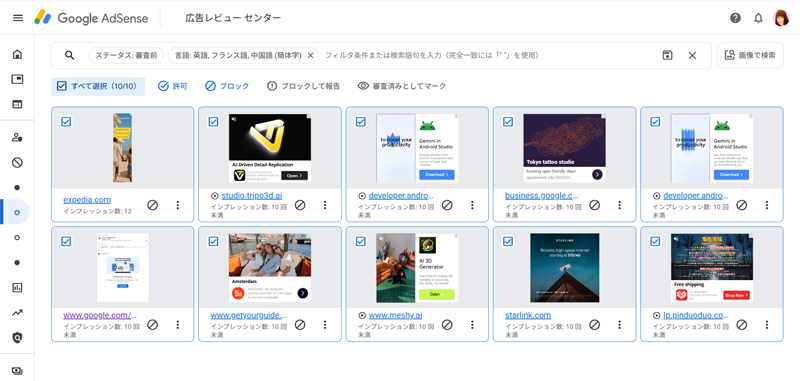Click the 許可 (allow) action
Viewport: 800px width, 381px height.
(x=172, y=86)
